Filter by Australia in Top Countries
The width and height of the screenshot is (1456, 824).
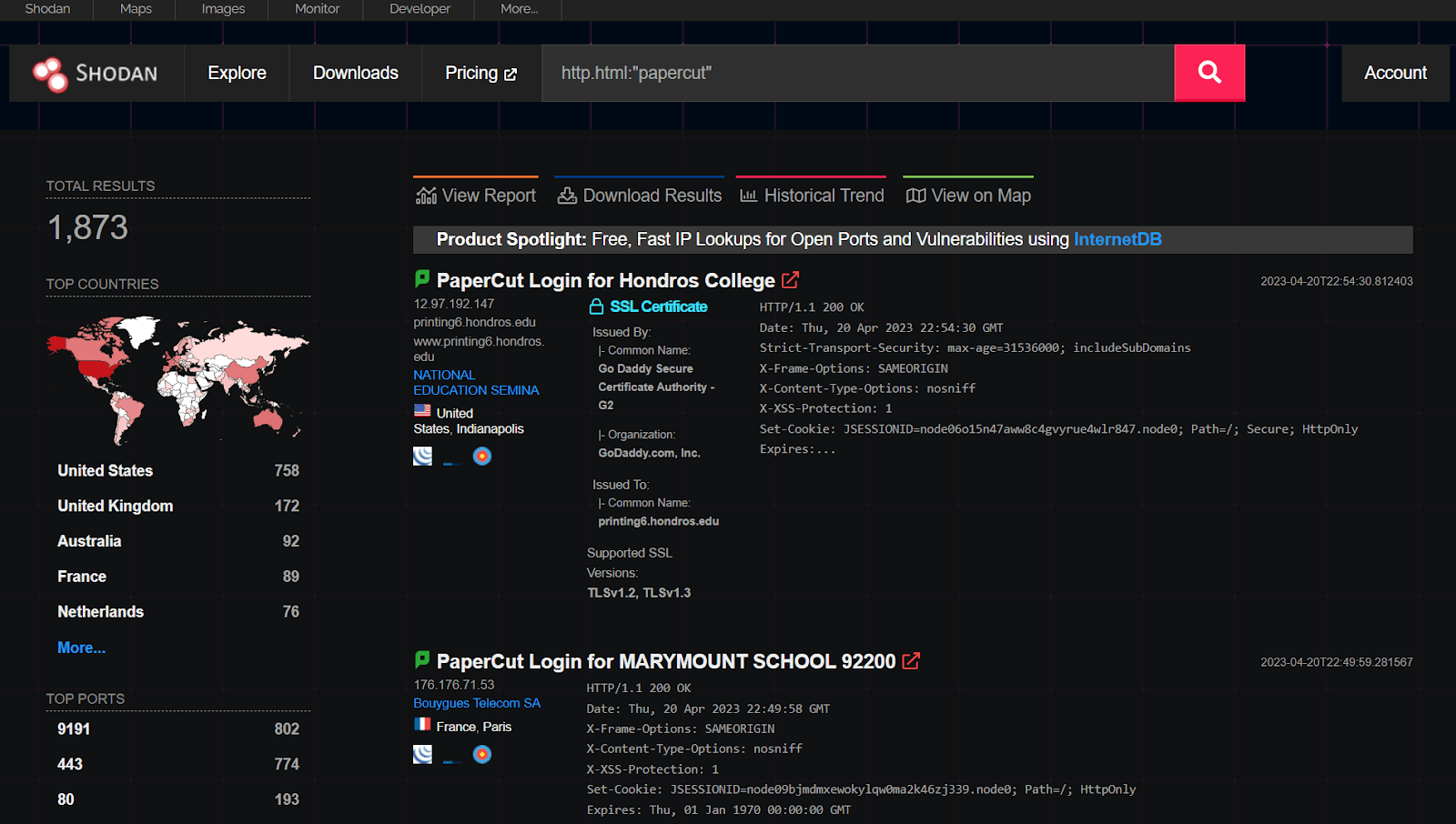click(x=178, y=541)
